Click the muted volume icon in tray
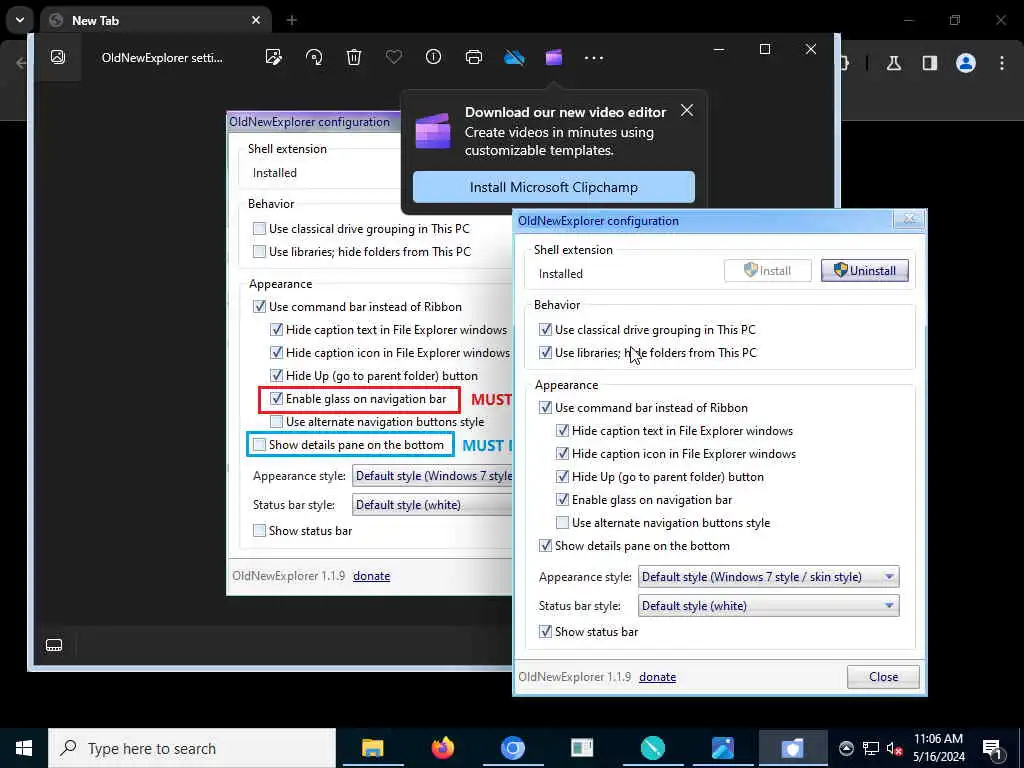Screen dimensions: 1024x768 click(x=895, y=749)
